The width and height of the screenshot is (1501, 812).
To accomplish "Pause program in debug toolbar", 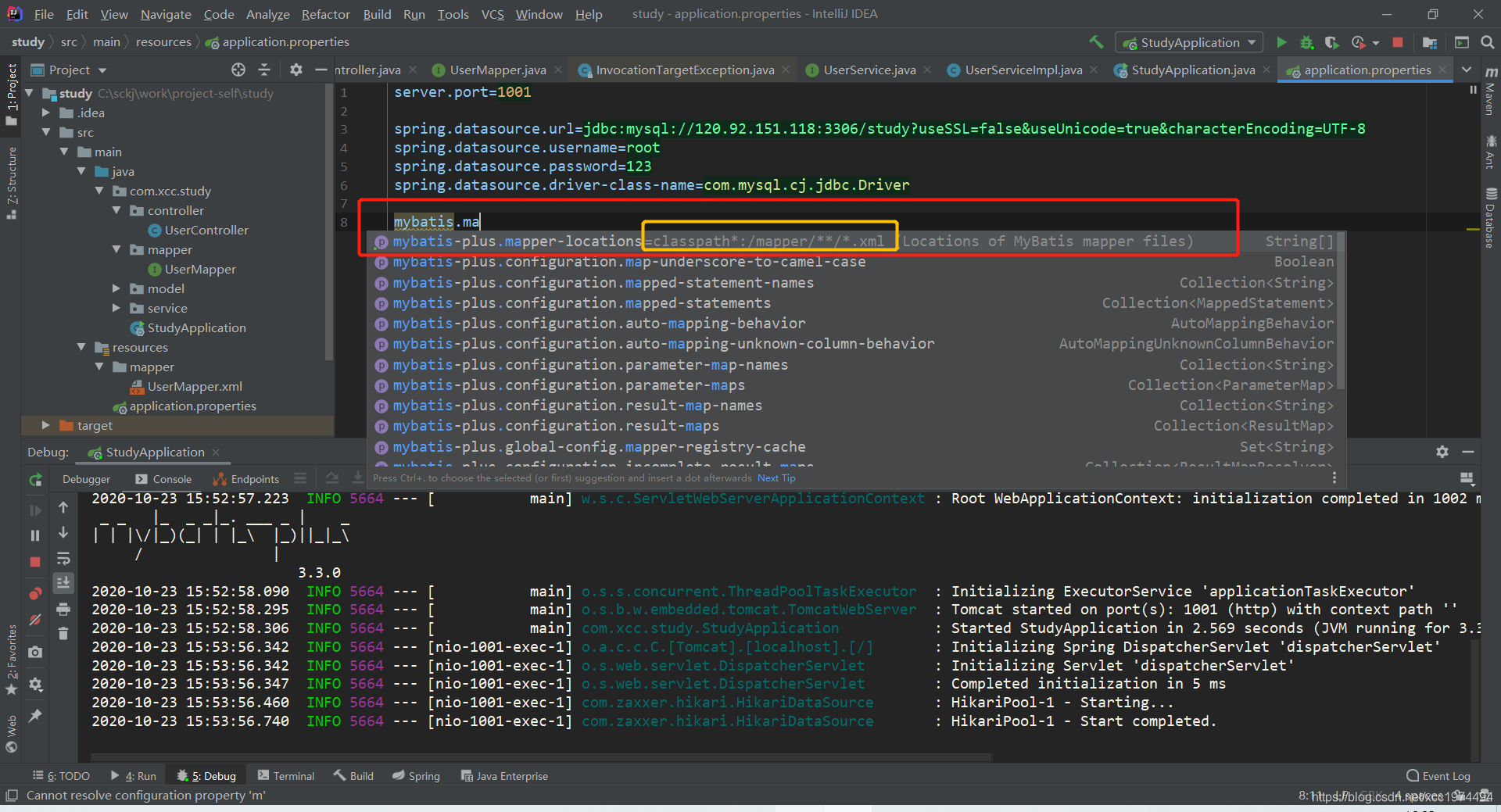I will pos(35,535).
